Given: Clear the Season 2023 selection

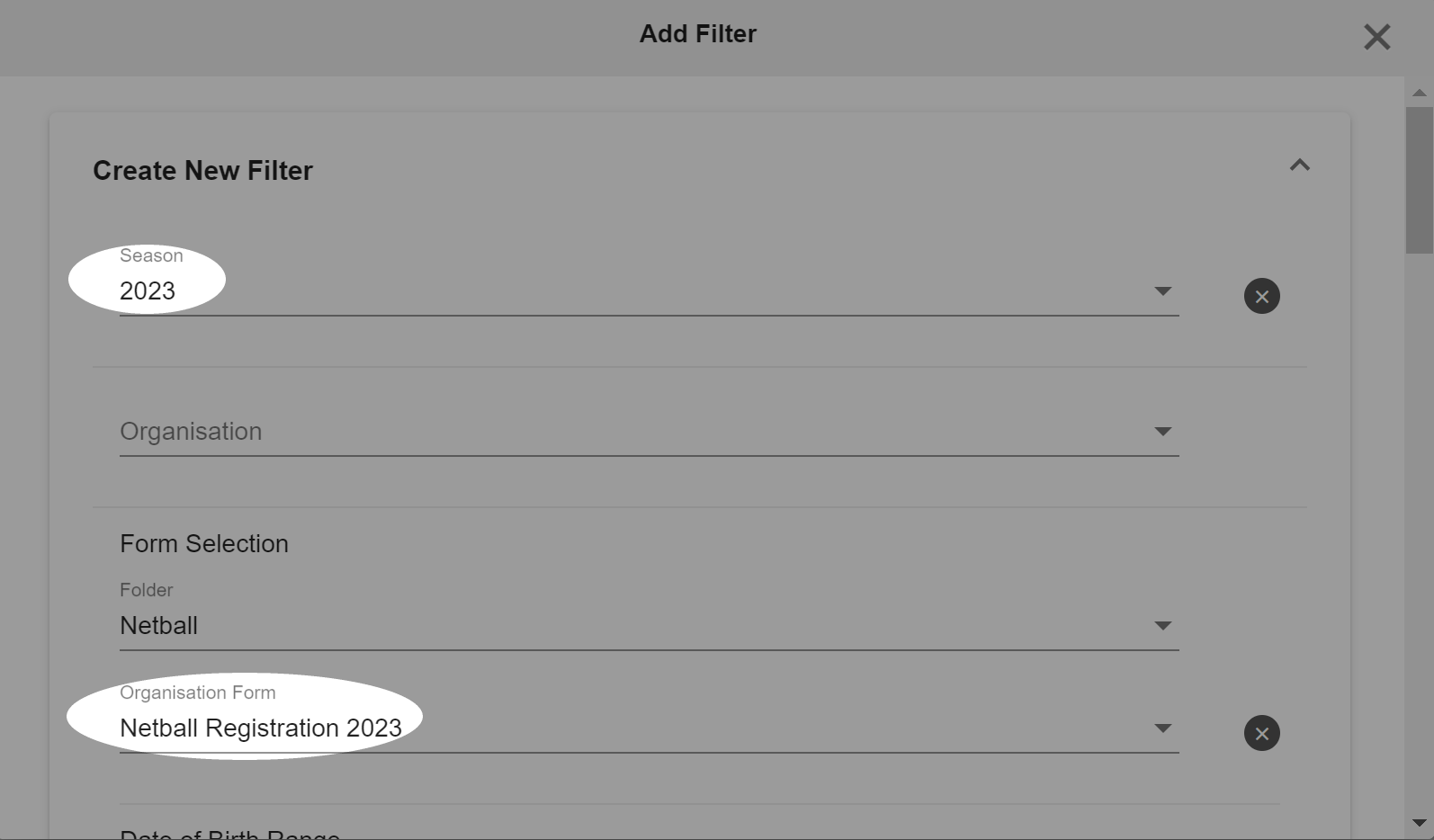Looking at the screenshot, I should click(x=1261, y=296).
